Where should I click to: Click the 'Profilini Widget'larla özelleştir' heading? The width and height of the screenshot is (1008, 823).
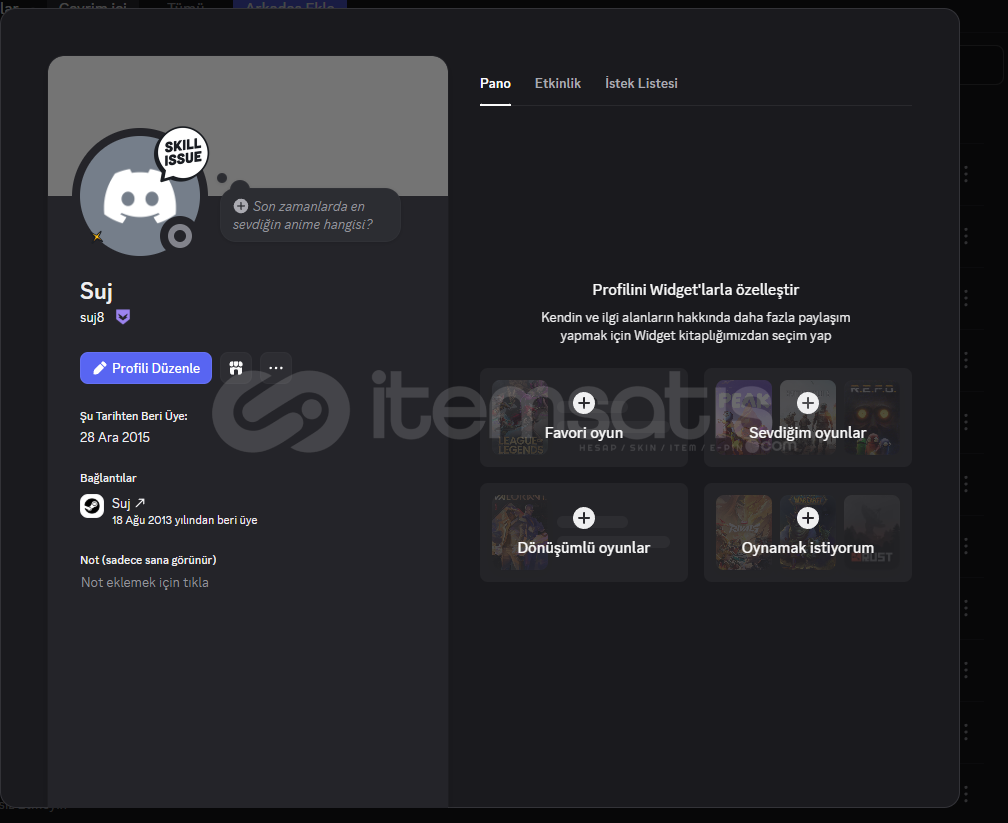696,290
